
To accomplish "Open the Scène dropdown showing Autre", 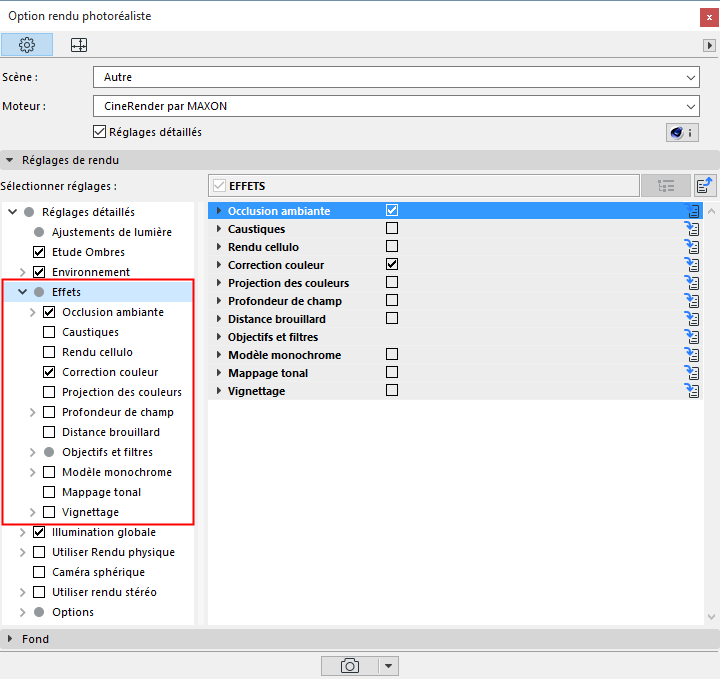I will point(396,77).
